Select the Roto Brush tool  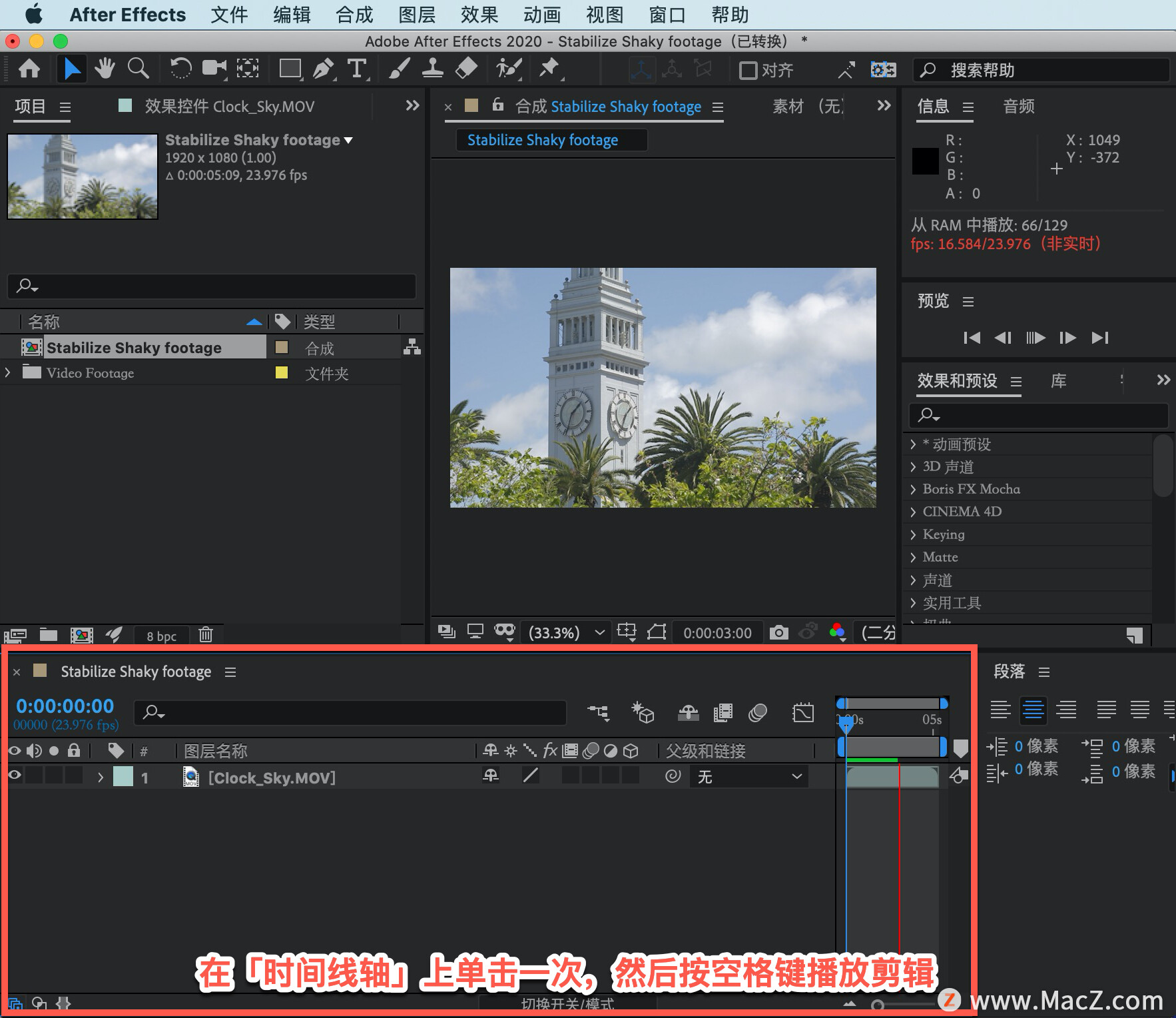(x=509, y=69)
